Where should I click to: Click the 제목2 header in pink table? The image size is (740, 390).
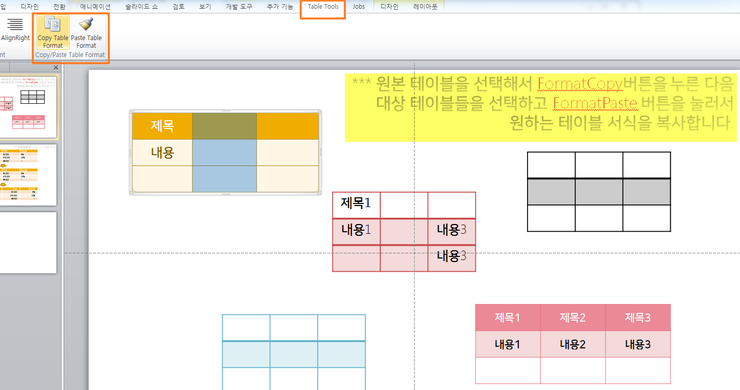click(x=572, y=317)
